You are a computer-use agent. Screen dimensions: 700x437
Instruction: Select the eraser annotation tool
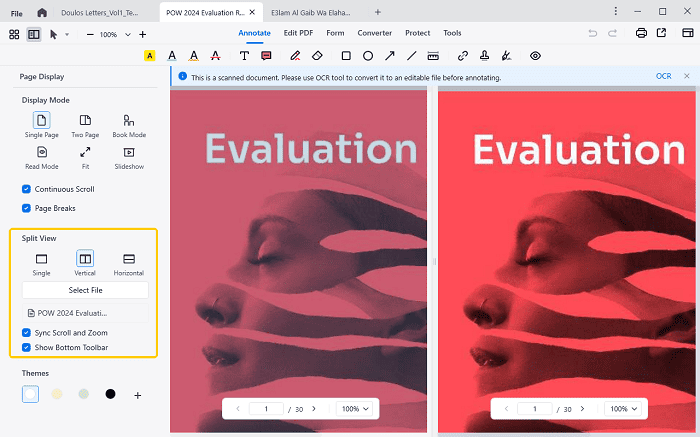click(x=318, y=56)
